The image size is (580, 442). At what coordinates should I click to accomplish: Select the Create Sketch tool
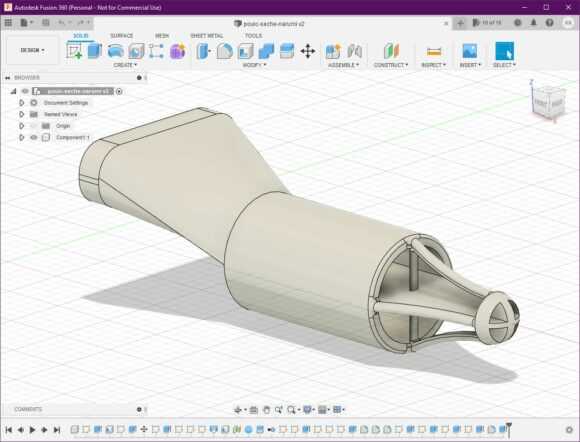[x=74, y=50]
